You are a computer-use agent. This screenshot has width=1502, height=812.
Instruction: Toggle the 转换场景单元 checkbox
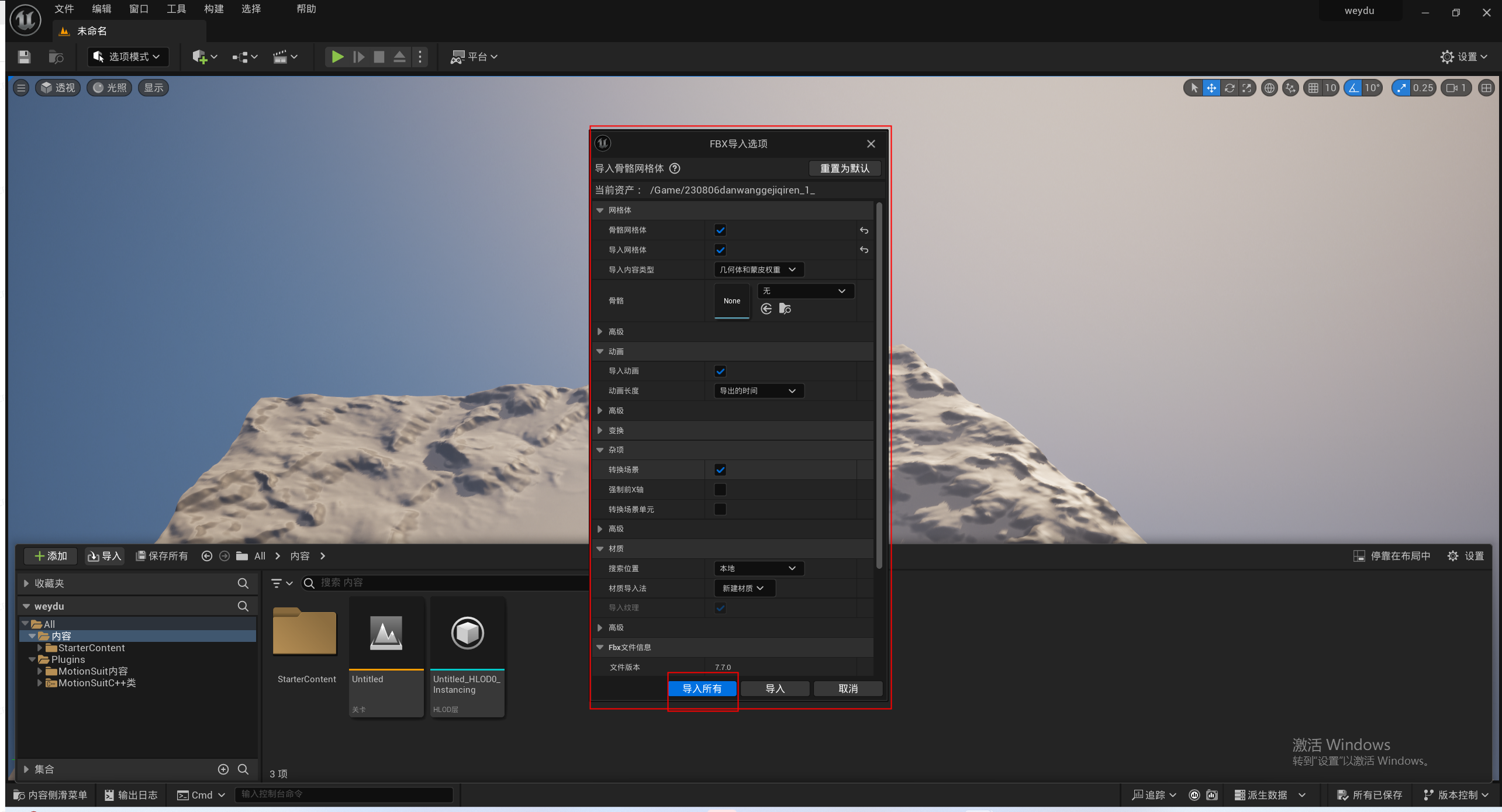click(720, 509)
